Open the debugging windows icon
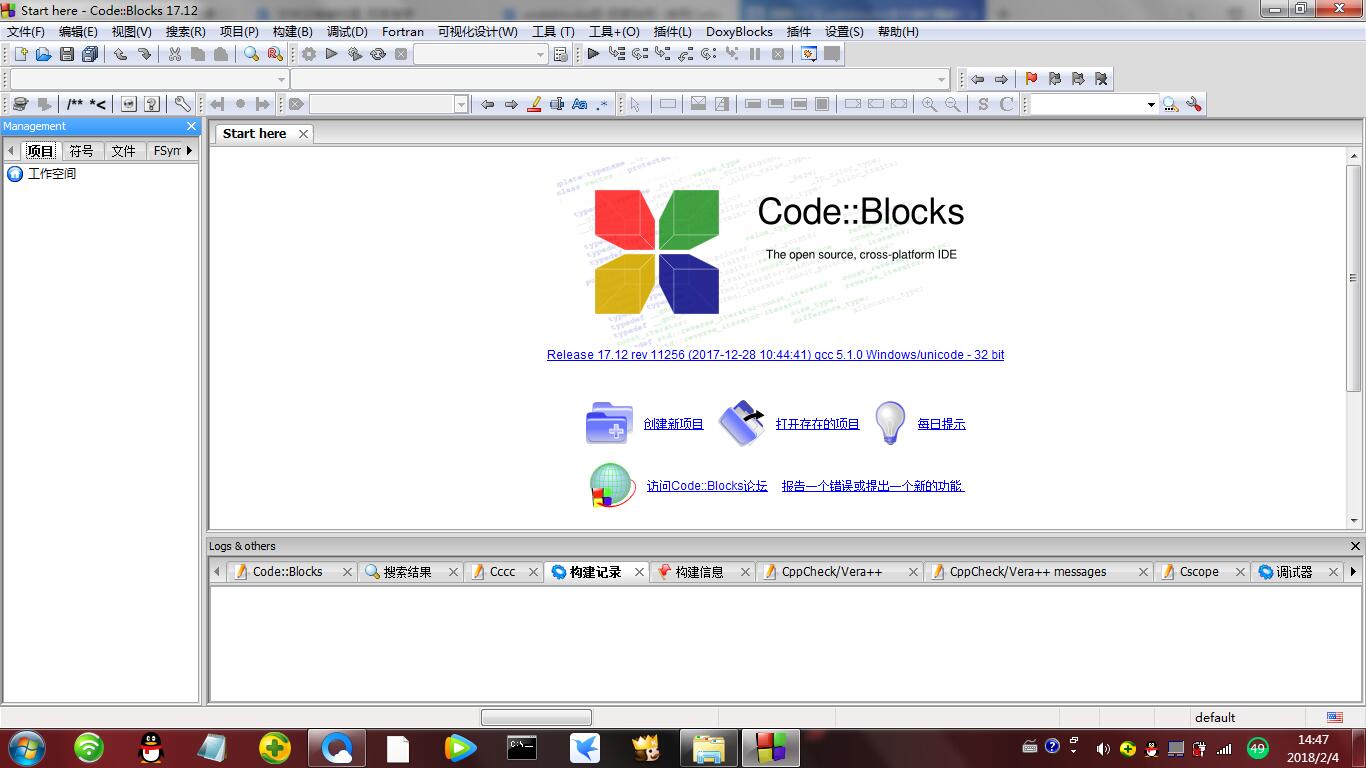 (809, 54)
